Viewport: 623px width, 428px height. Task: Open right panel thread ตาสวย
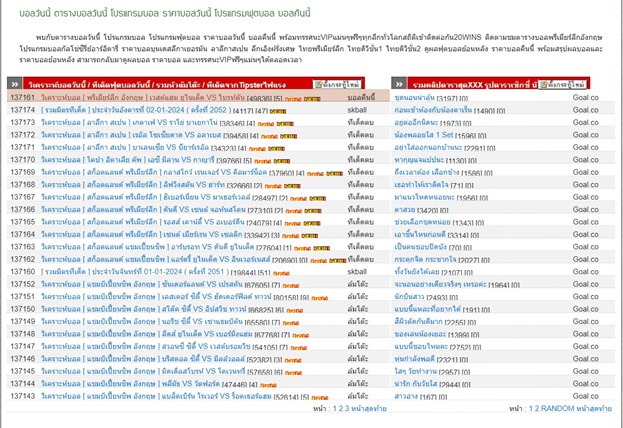(404, 209)
